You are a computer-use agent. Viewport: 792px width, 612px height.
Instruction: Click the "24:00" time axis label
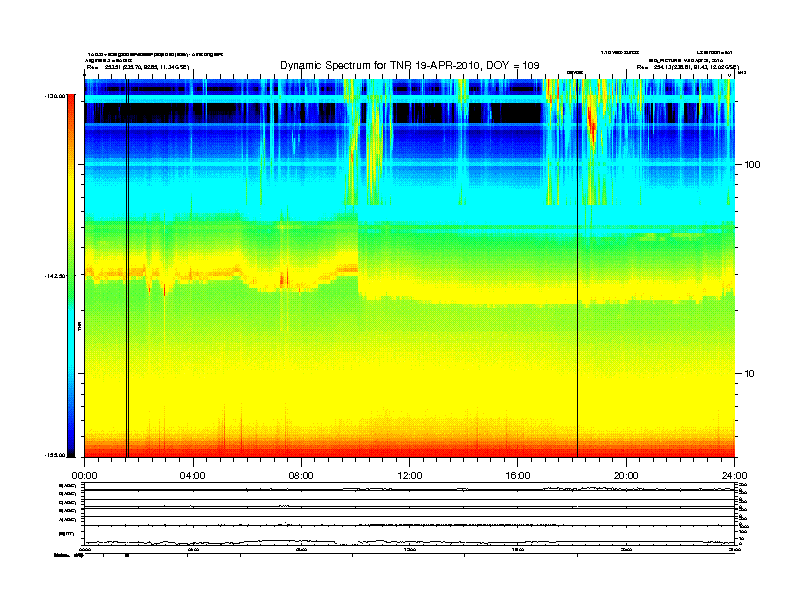click(x=734, y=476)
